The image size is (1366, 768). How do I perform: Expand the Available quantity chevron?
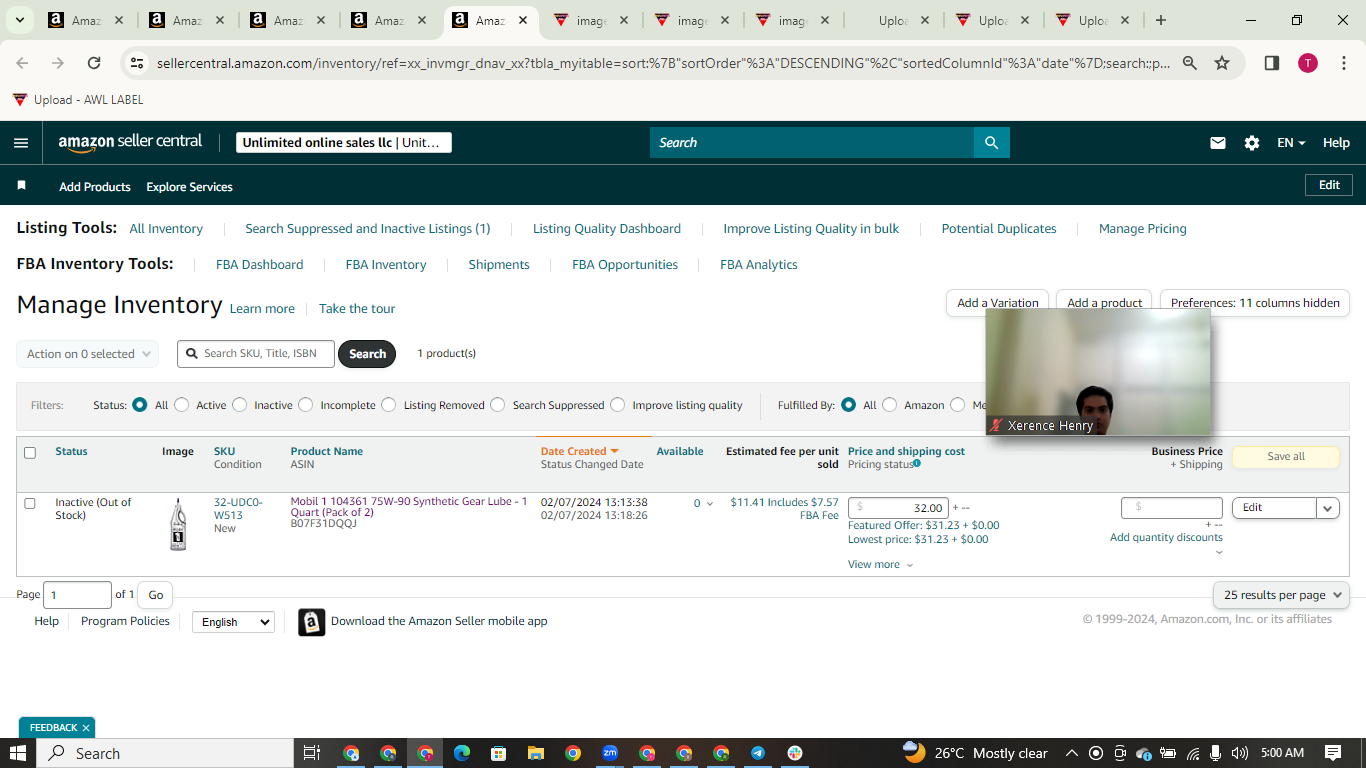pos(710,504)
